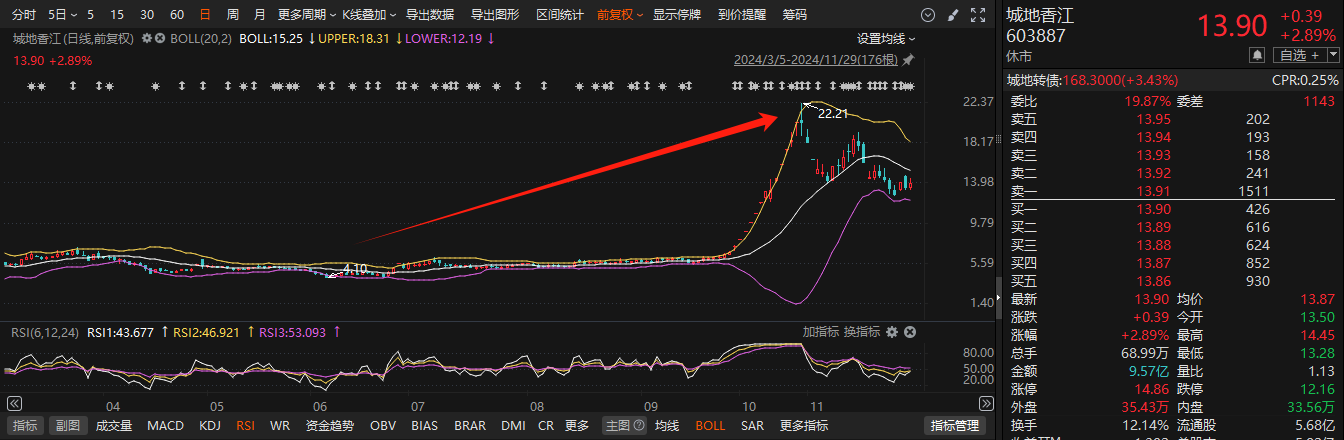Switch to the 周 weekly period tab
1344x440 pixels.
pyautogui.click(x=232, y=15)
